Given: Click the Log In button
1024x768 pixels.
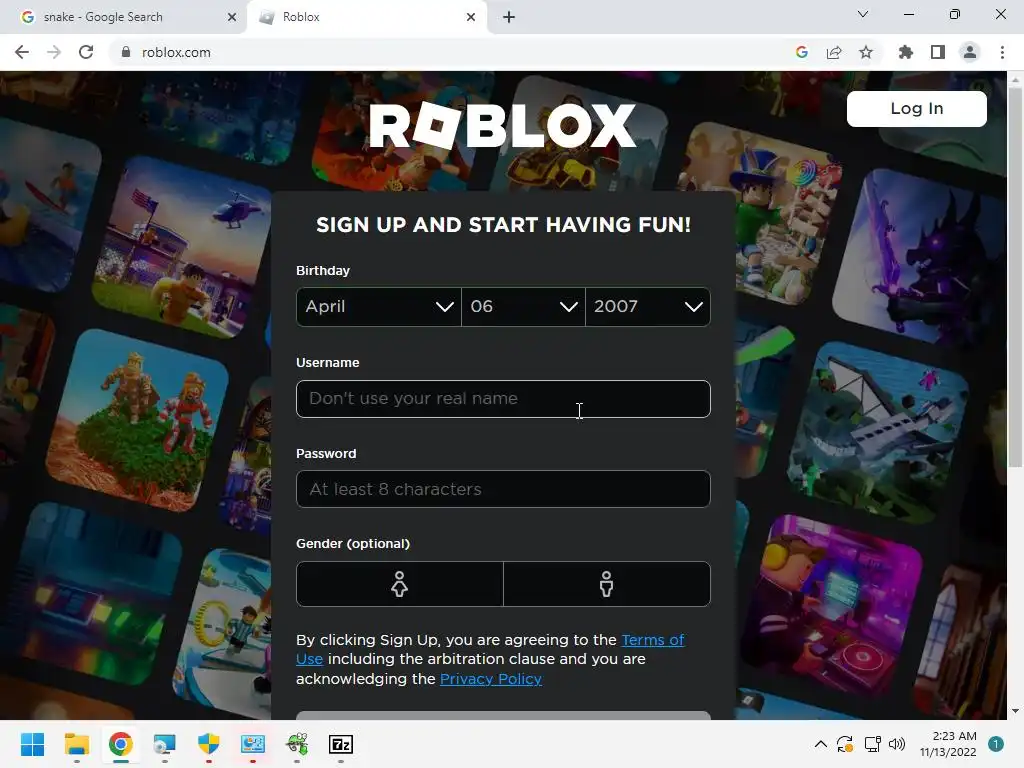Looking at the screenshot, I should coord(916,108).
